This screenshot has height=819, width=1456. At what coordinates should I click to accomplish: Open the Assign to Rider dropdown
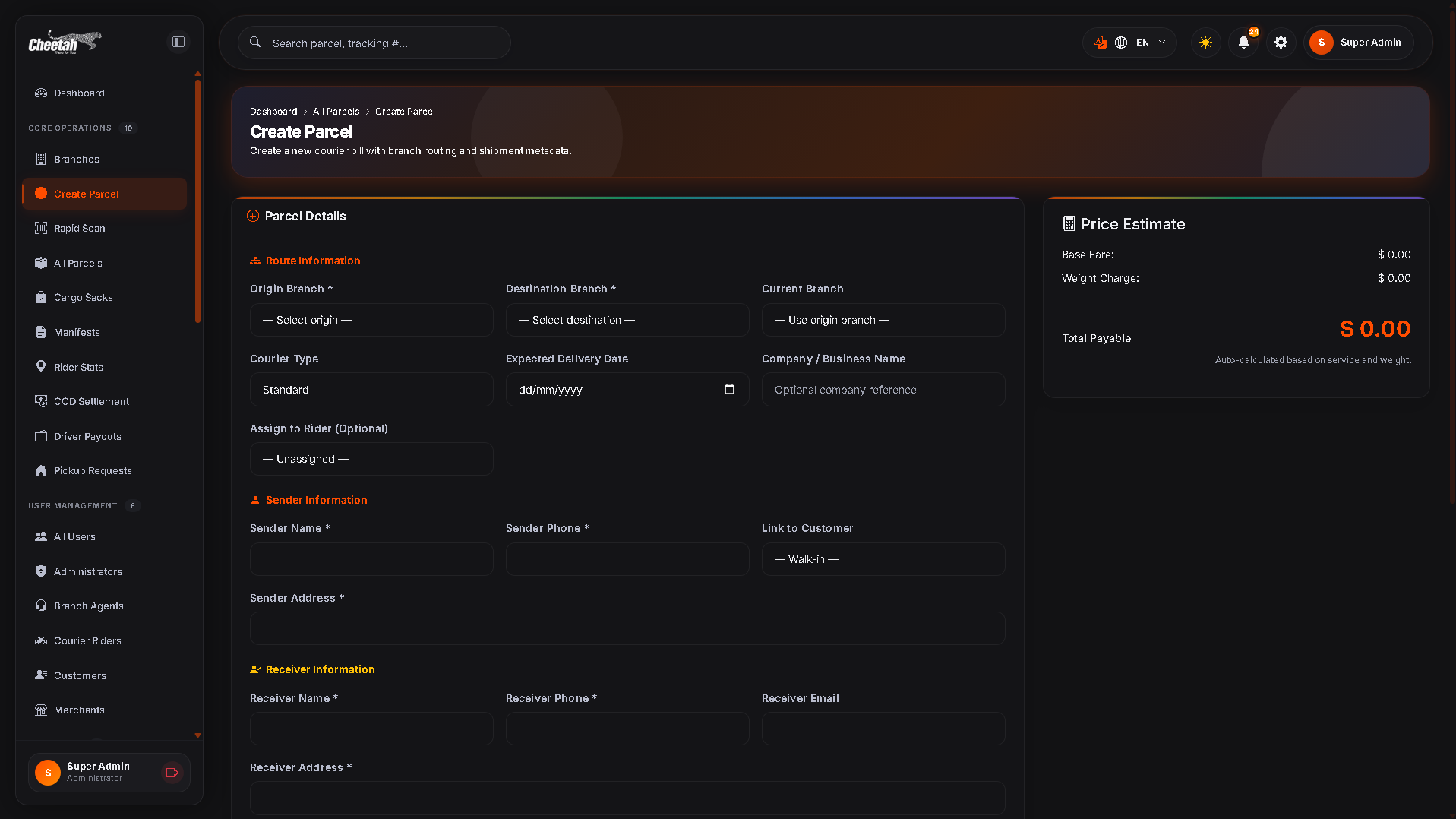371,459
